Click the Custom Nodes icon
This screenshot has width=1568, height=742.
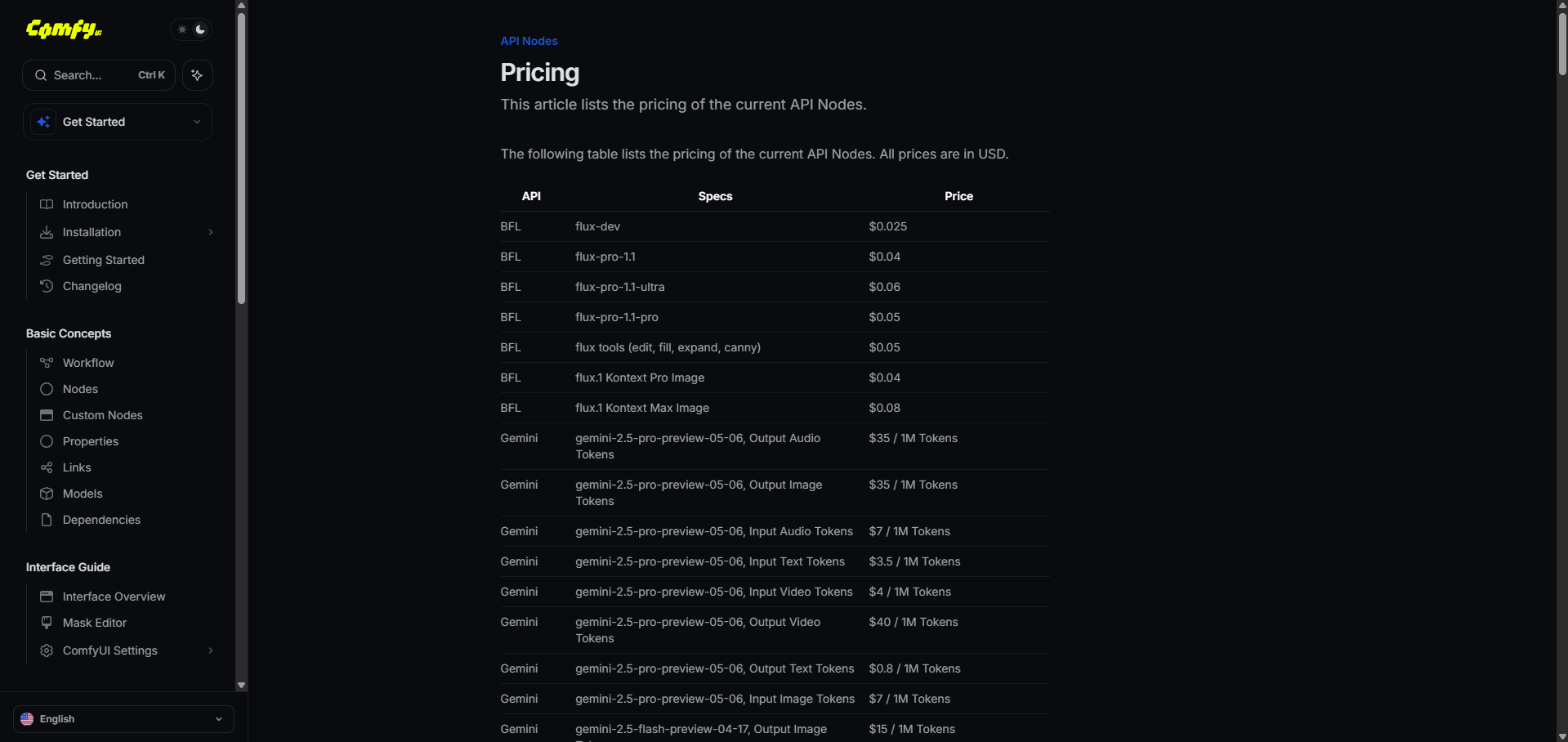click(47, 415)
